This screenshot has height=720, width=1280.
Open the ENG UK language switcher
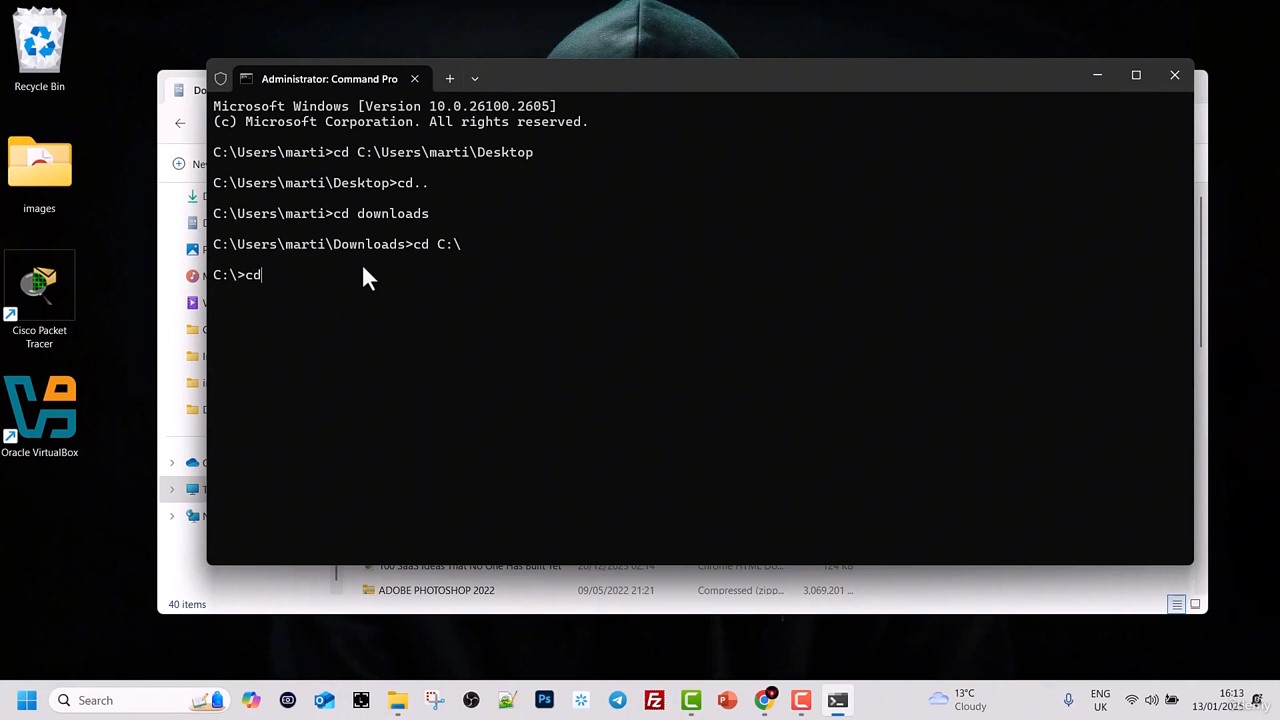[1100, 700]
